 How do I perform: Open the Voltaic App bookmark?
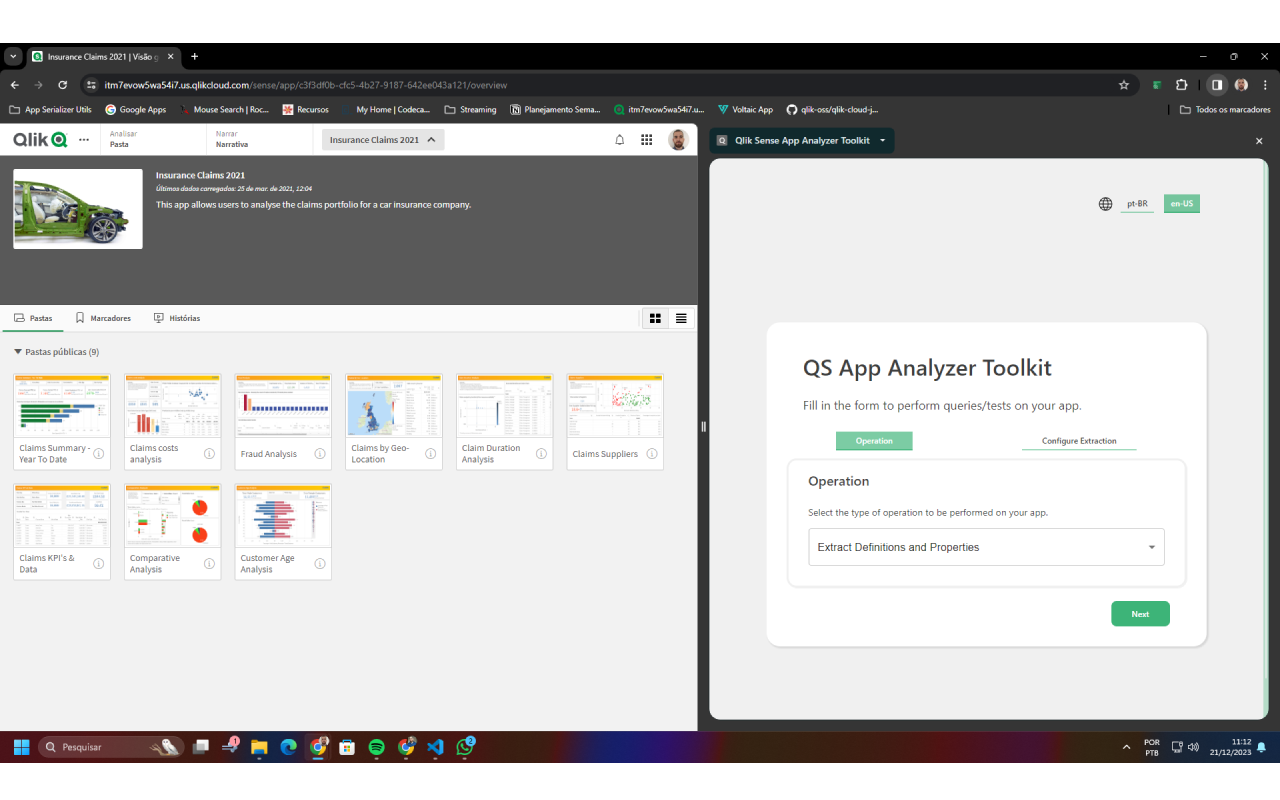(745, 110)
